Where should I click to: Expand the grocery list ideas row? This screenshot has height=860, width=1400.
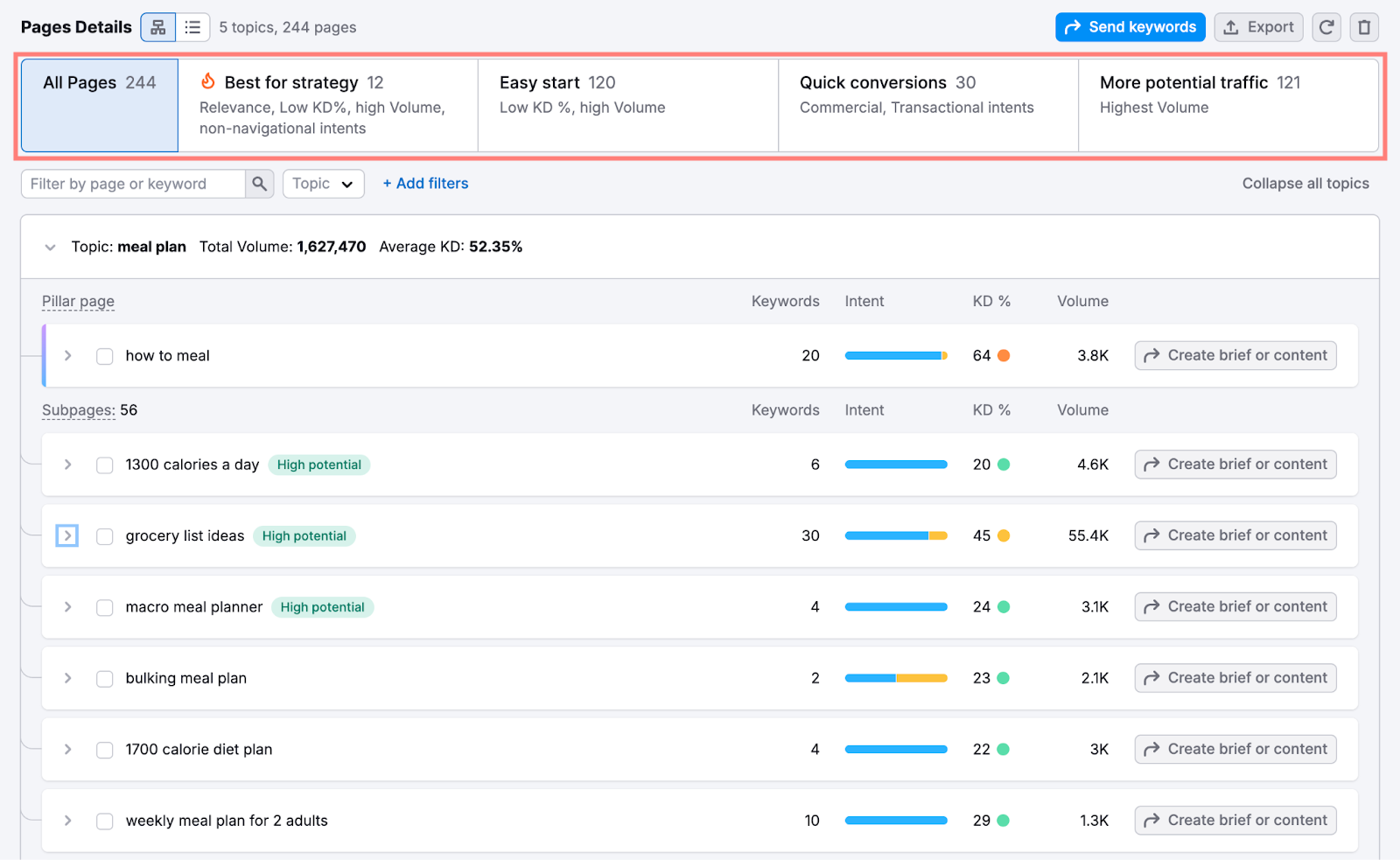(x=67, y=535)
